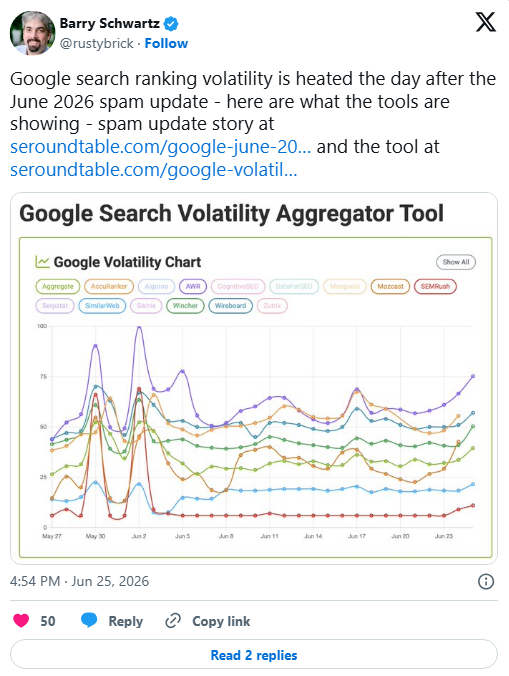
Task: Disable the Wincher series chip
Action: tap(185, 306)
